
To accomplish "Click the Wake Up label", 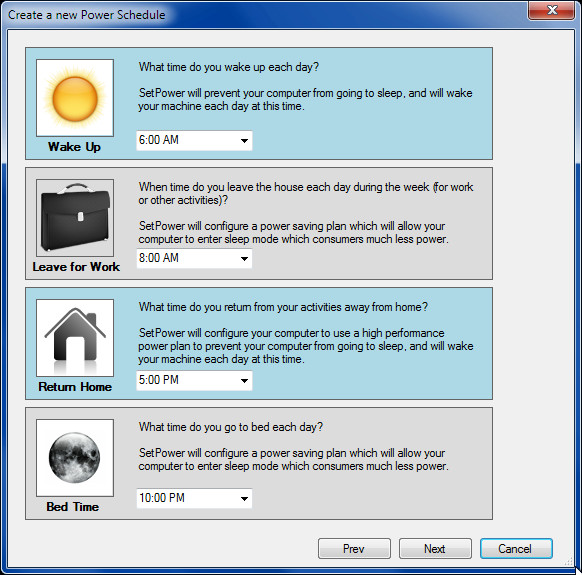I will tap(74, 147).
